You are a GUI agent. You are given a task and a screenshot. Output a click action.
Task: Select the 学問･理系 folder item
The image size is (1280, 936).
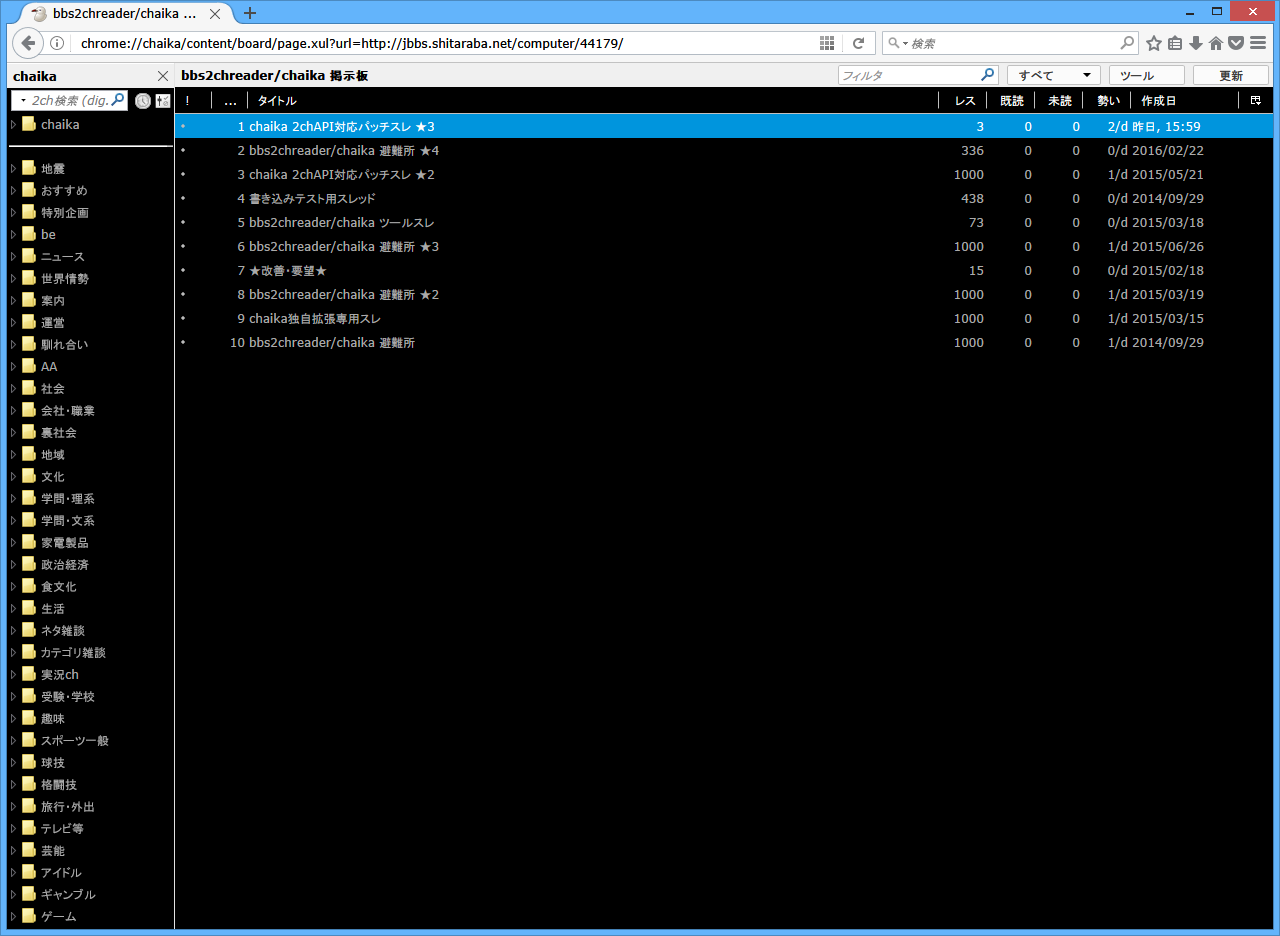coord(68,498)
